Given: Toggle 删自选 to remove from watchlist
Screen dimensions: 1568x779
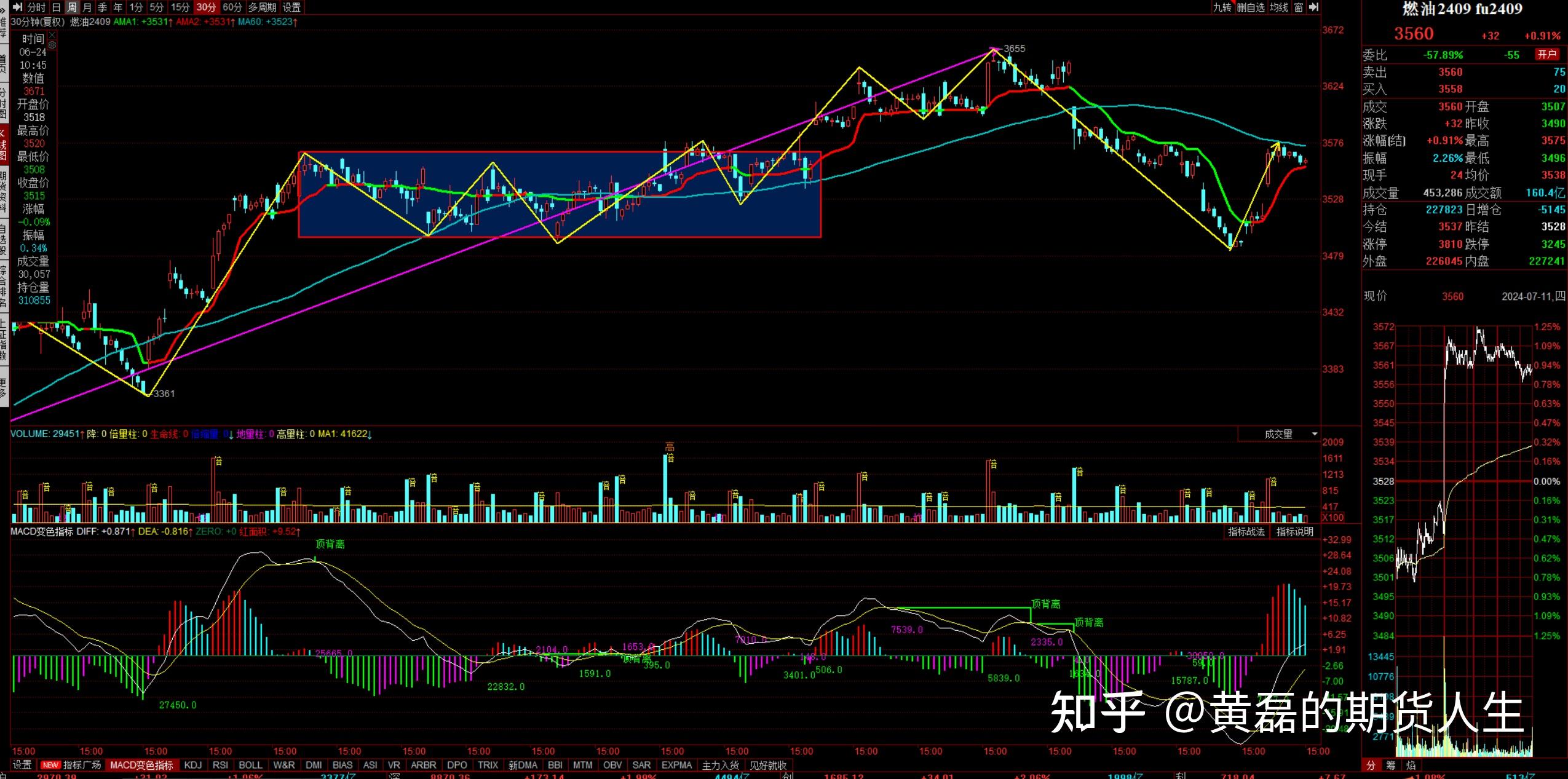Looking at the screenshot, I should [1251, 7].
